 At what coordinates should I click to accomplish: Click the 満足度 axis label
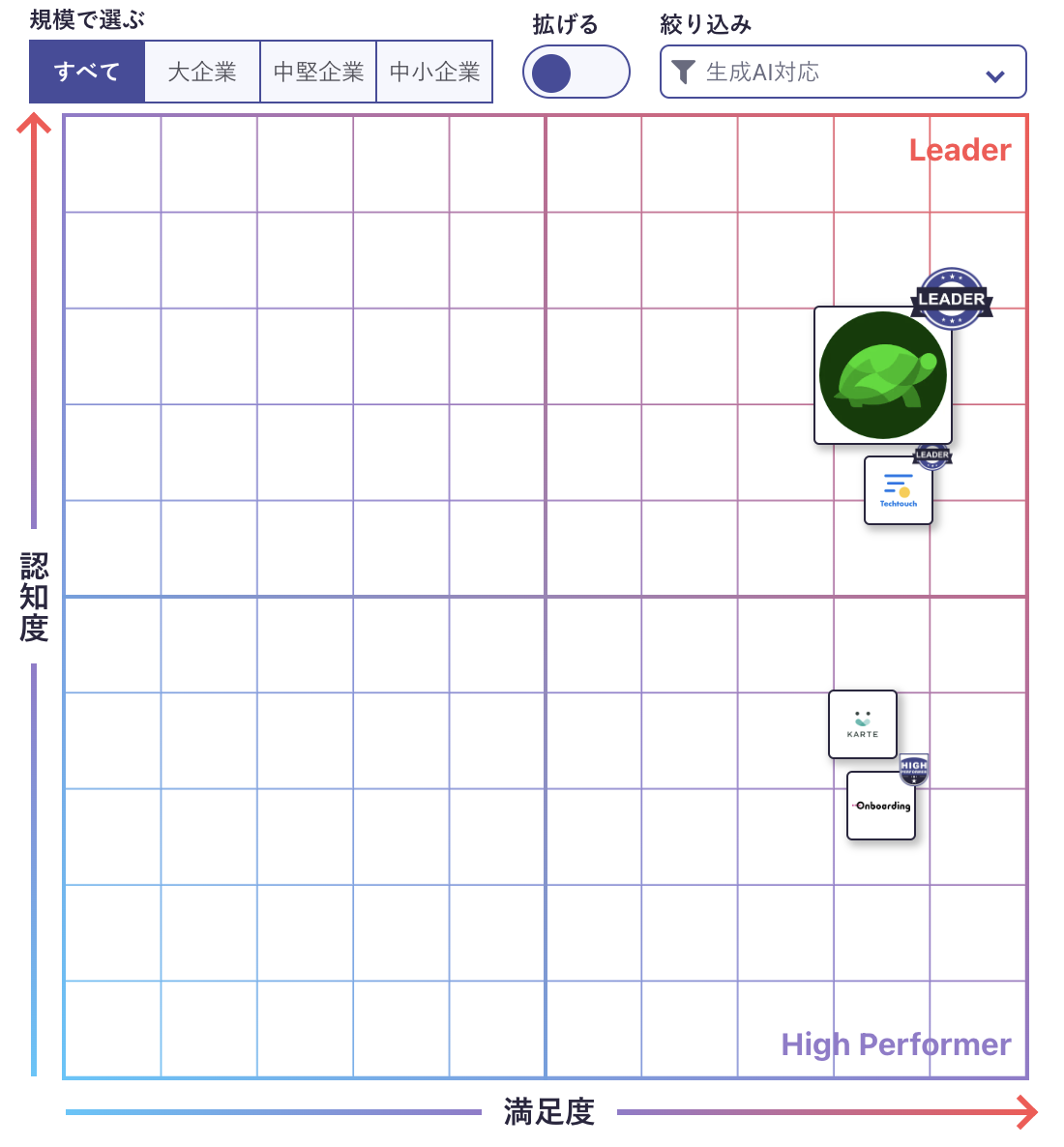548,1112
